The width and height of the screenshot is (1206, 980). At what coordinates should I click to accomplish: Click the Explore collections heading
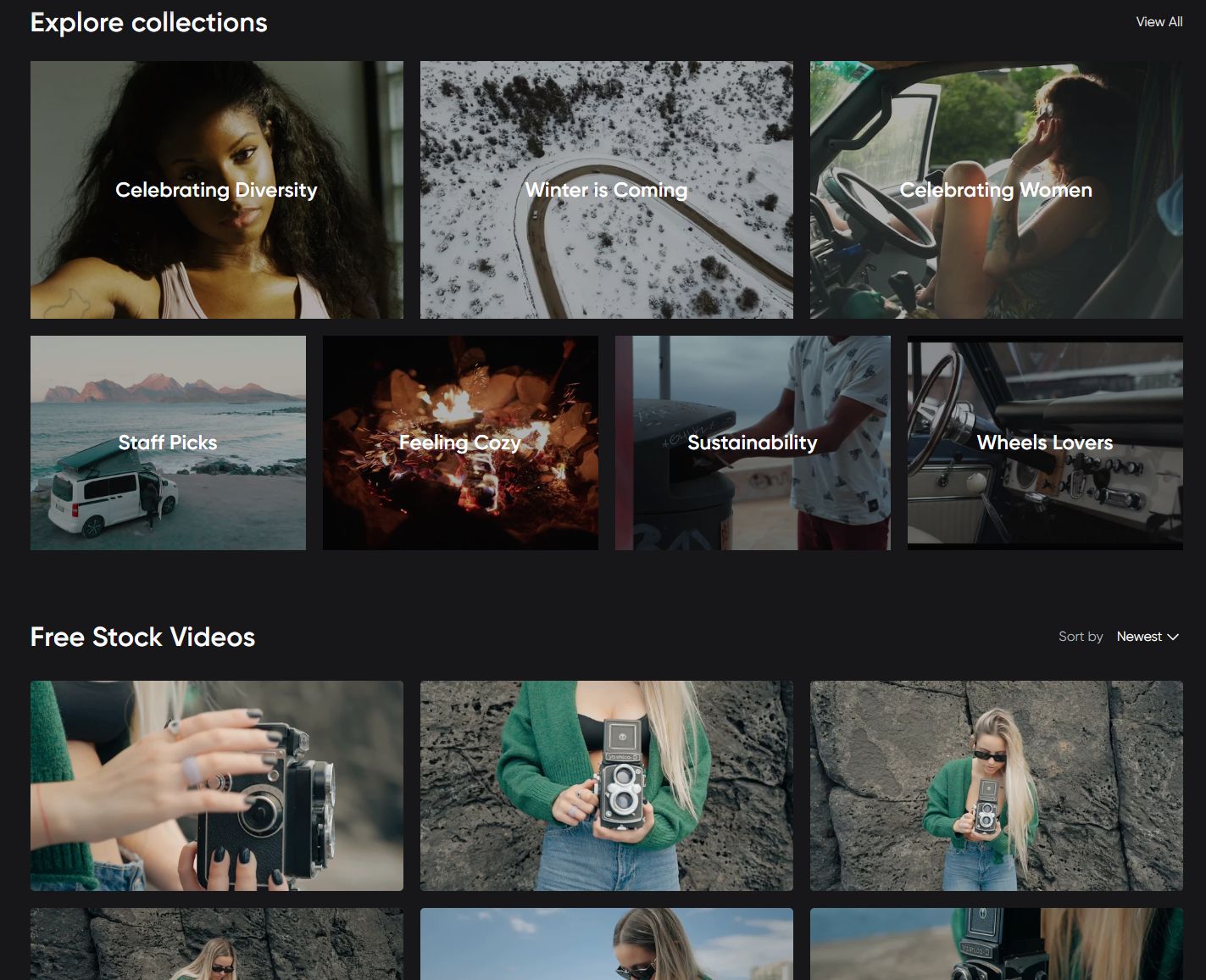(x=149, y=23)
